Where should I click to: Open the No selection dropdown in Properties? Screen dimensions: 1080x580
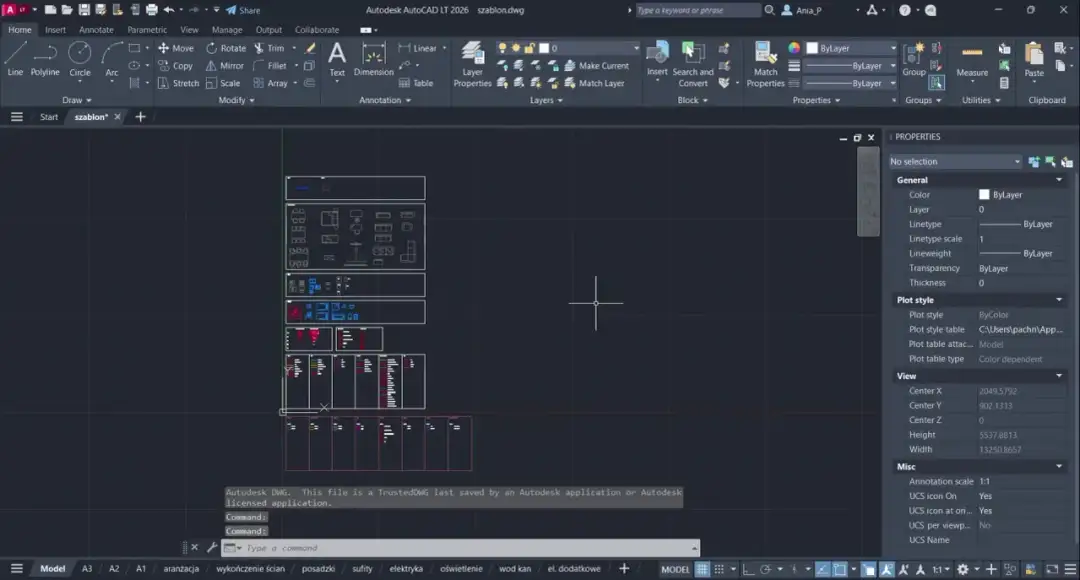coord(955,161)
